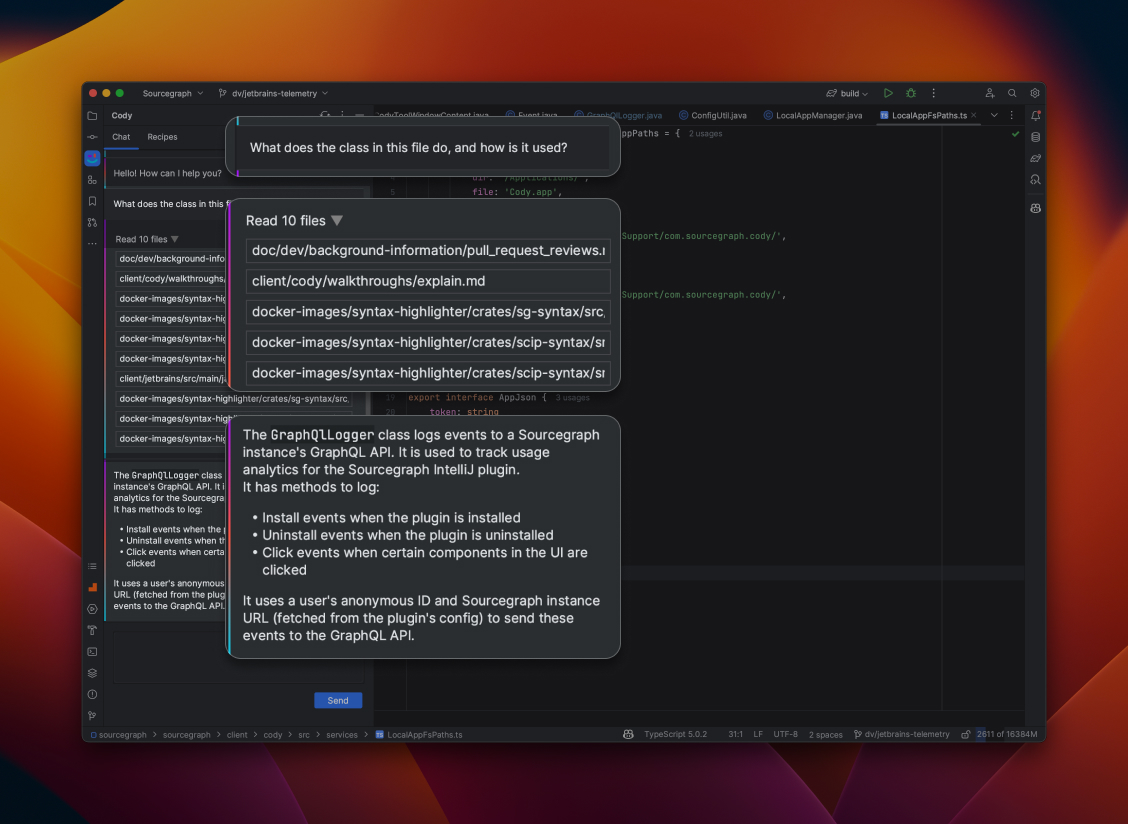Debug the build configuration
Viewport: 1128px width, 824px height.
[911, 94]
